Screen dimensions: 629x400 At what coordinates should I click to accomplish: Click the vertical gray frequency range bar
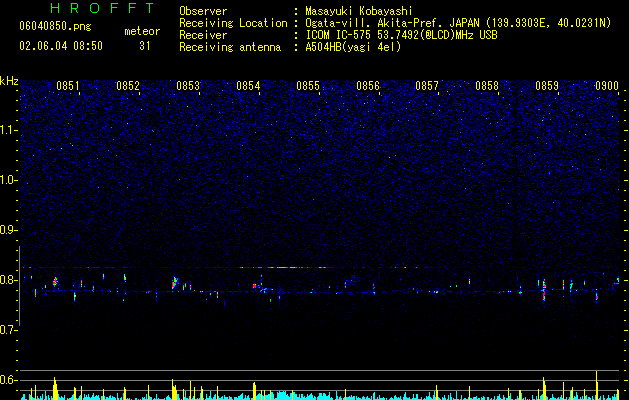(x=19, y=286)
